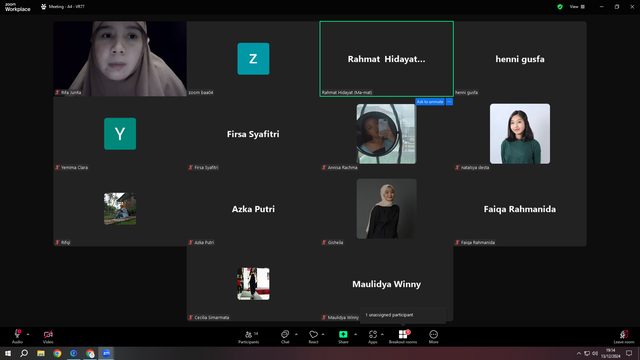Select the zoom baa04 tile with Z avatar
This screenshot has width=640, height=360.
point(253,59)
